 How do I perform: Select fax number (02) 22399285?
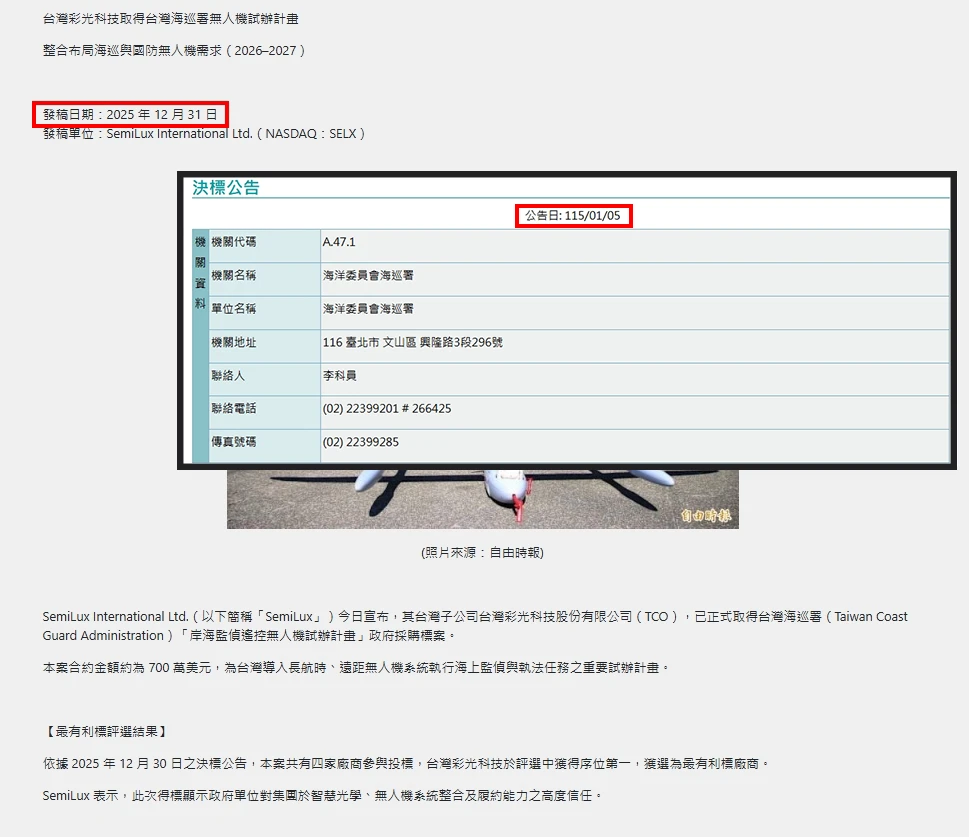pyautogui.click(x=360, y=442)
